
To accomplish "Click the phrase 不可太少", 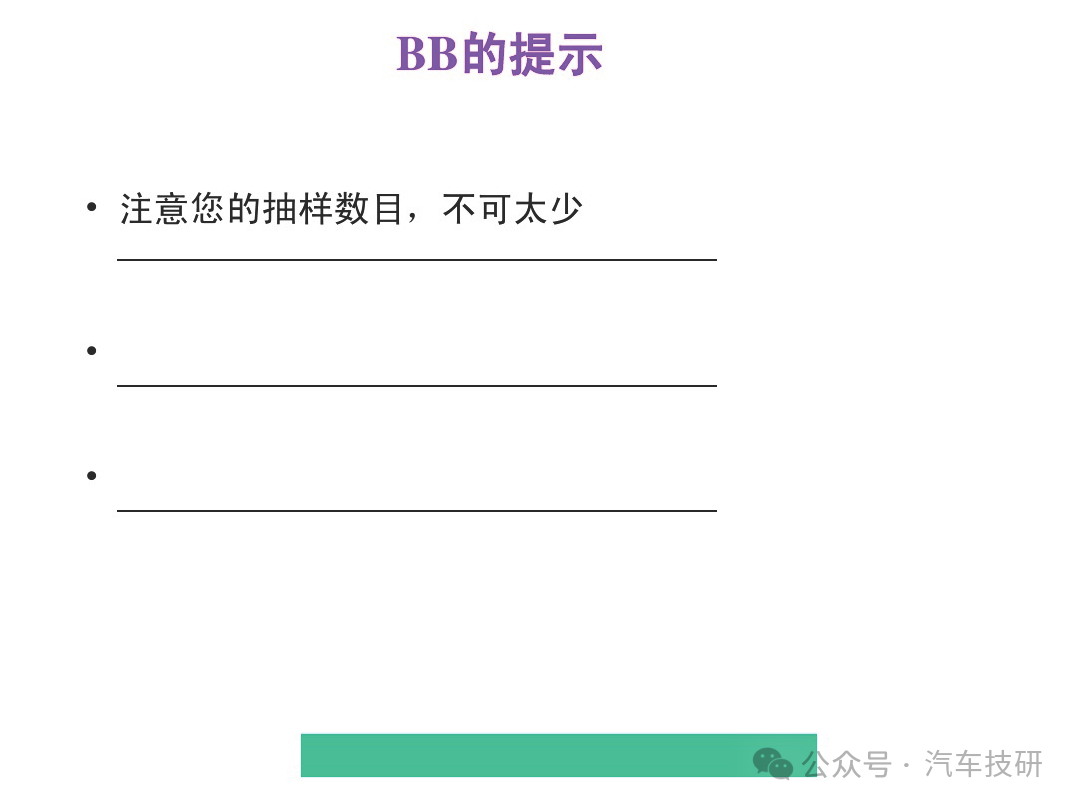I will point(513,209).
